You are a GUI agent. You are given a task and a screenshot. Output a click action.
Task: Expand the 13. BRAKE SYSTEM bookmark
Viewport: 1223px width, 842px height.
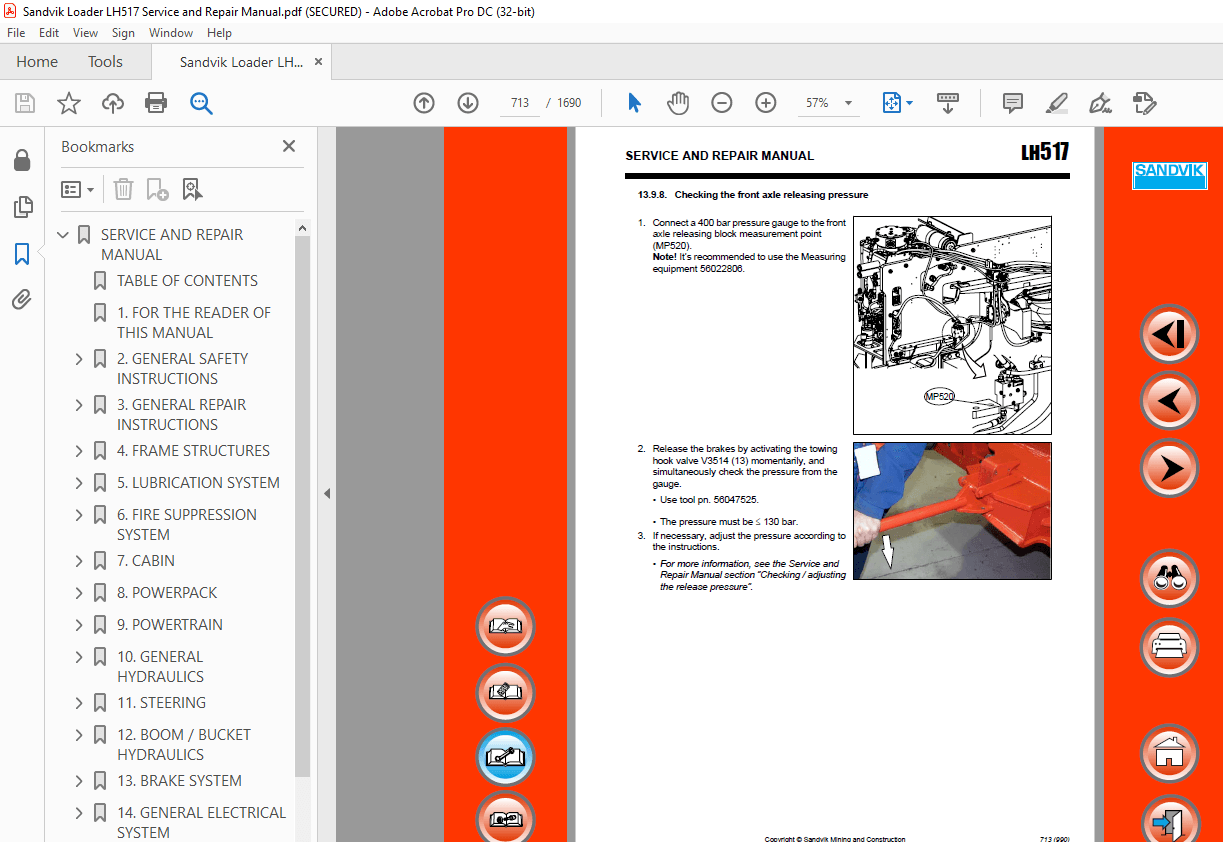pyautogui.click(x=79, y=780)
